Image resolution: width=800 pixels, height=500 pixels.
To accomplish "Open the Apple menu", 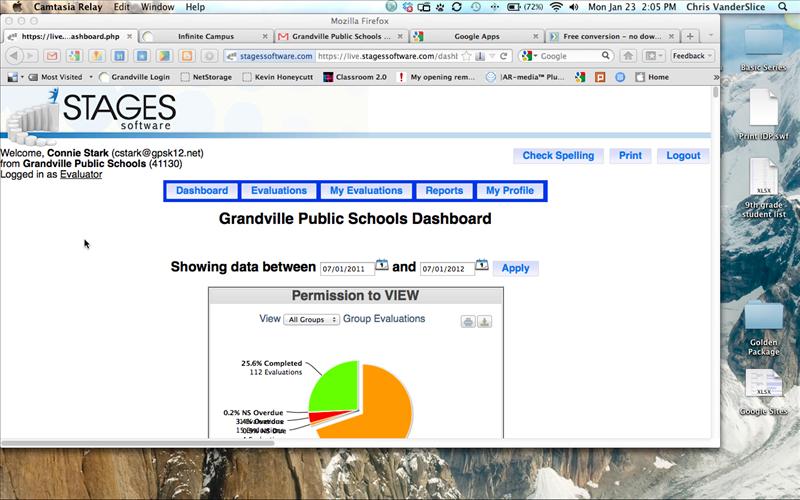I will 17,7.
